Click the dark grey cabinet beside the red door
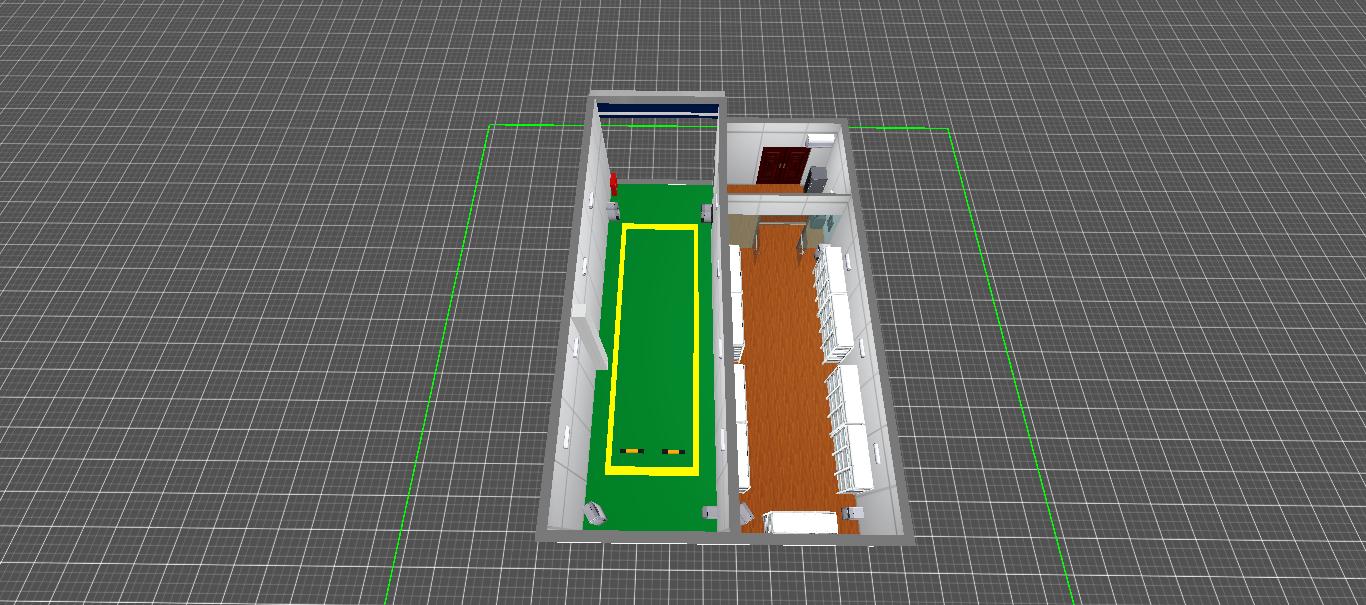The image size is (1366, 605). tap(817, 180)
